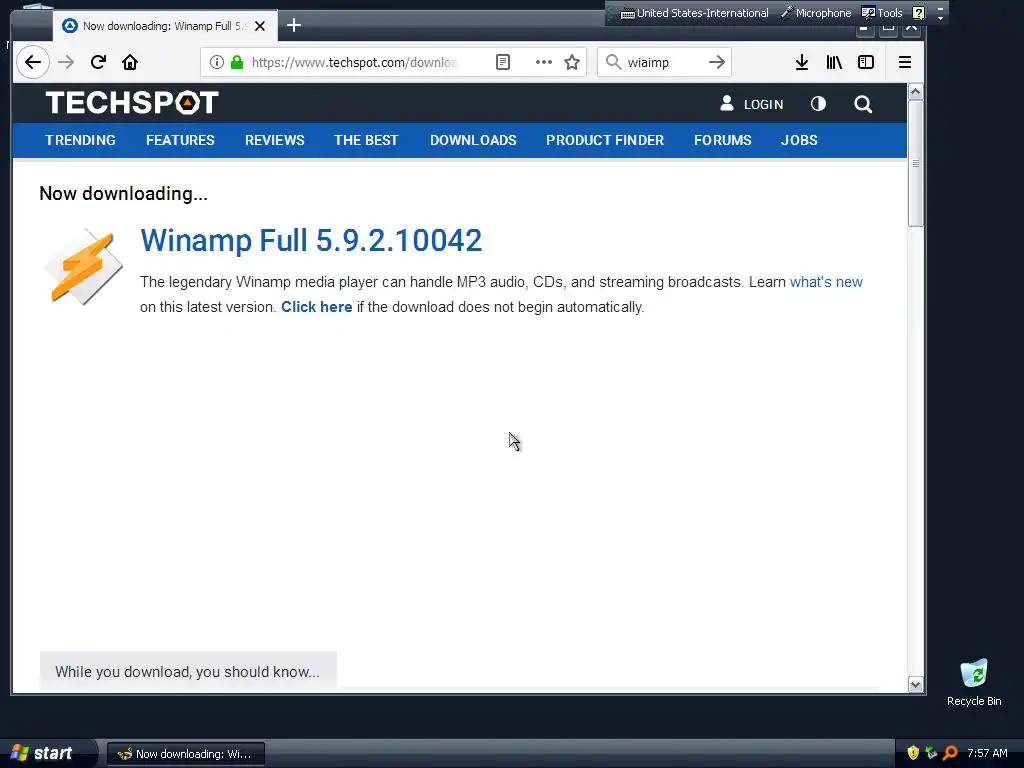Screen dimensions: 1024x768
Task: Click the user profile icon beside LOGIN
Action: click(727, 103)
